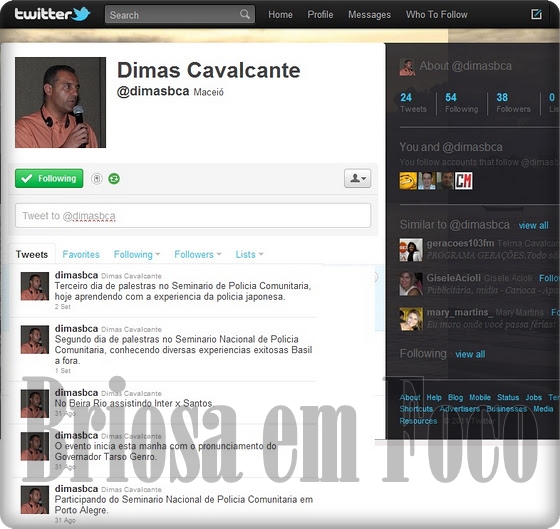This screenshot has width=560, height=529.
Task: Open GiseleAcioli profile avatar
Action: point(411,284)
